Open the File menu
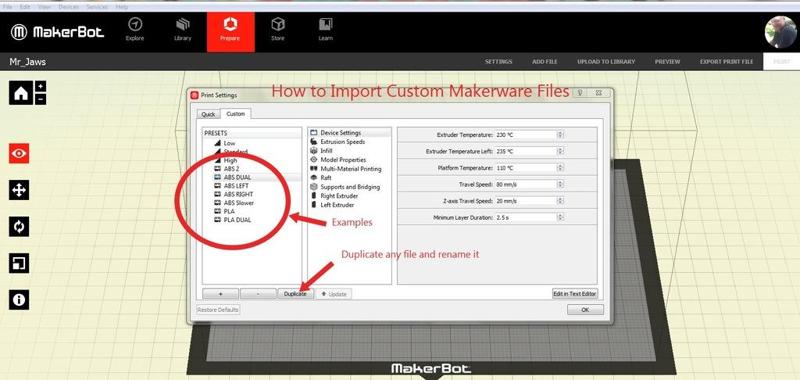The height and width of the screenshot is (380, 800). pos(7,7)
